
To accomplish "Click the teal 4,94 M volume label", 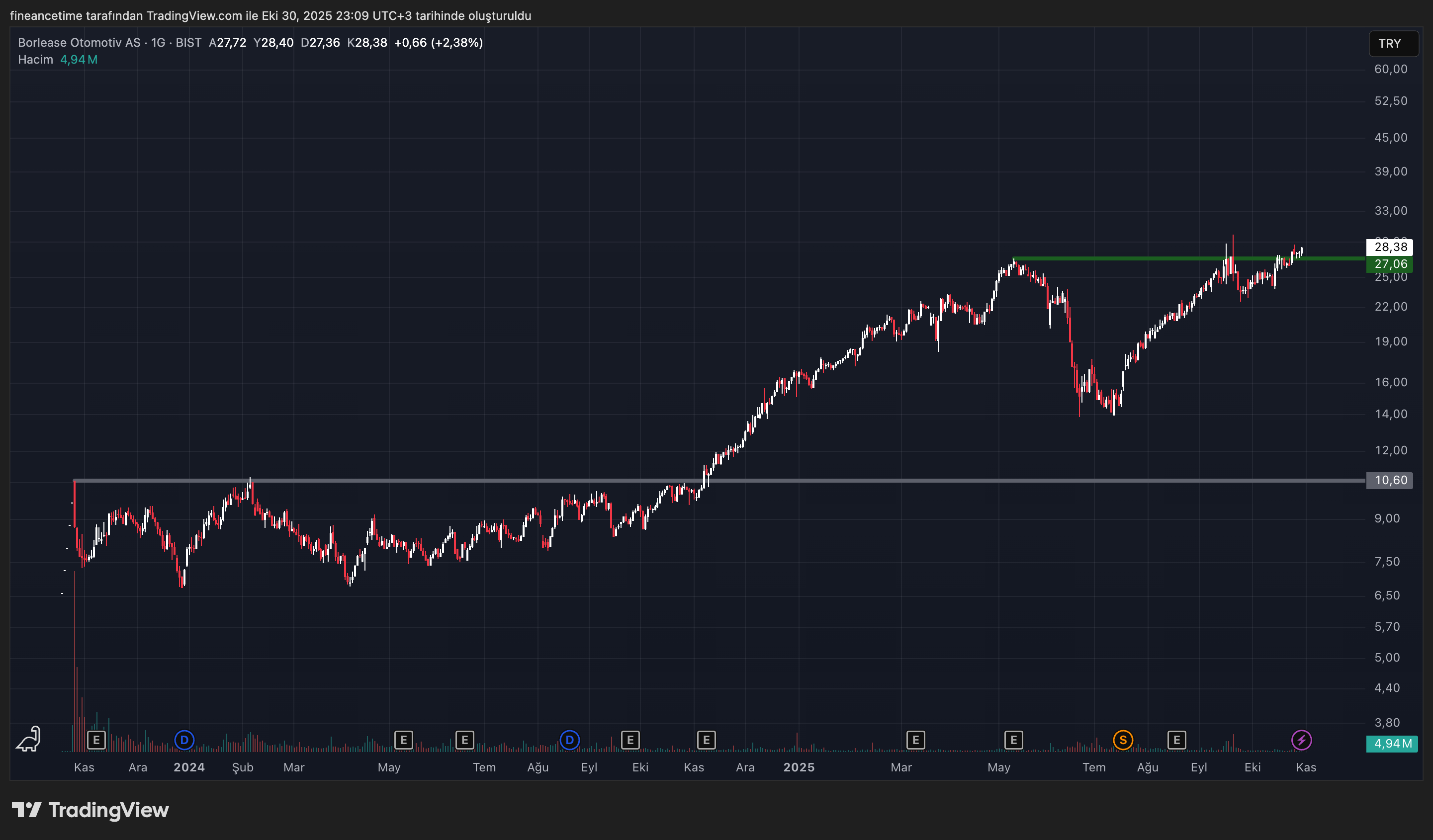I will click(1392, 744).
